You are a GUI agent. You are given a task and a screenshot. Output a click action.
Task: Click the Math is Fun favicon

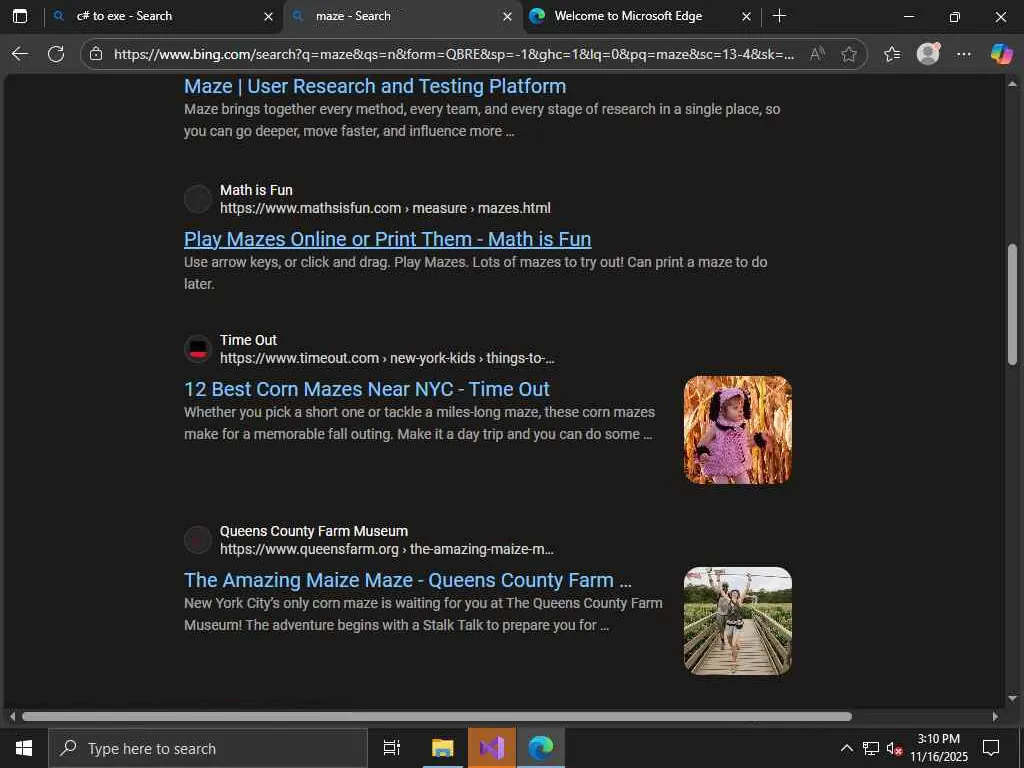[198, 199]
